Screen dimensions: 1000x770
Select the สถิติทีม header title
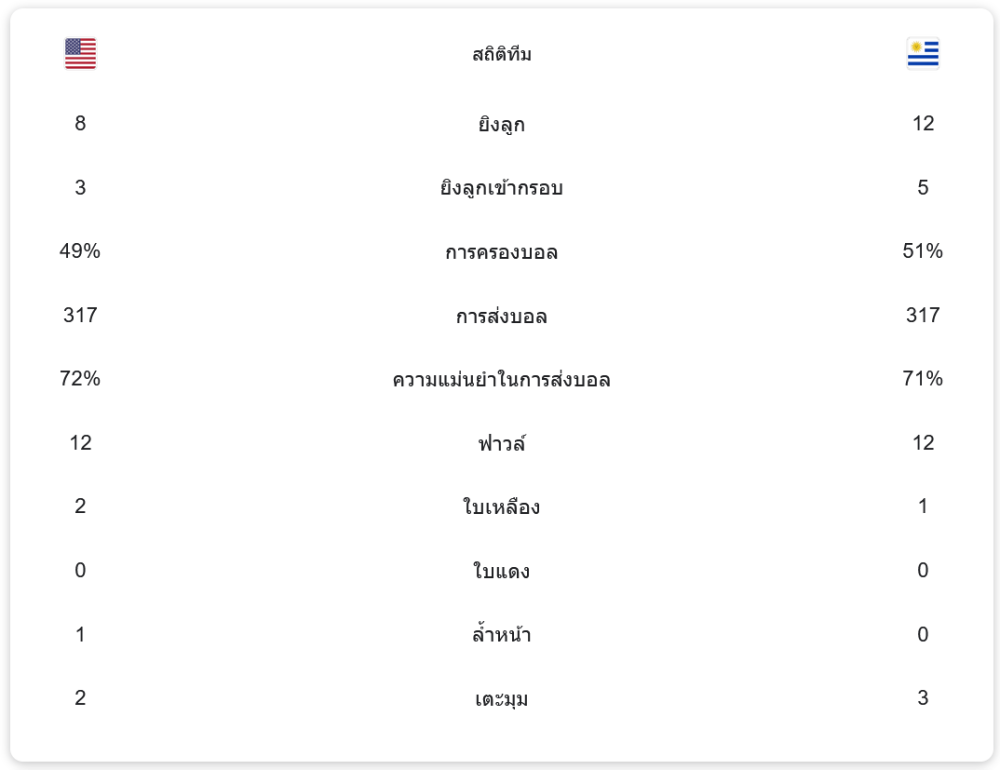(501, 55)
